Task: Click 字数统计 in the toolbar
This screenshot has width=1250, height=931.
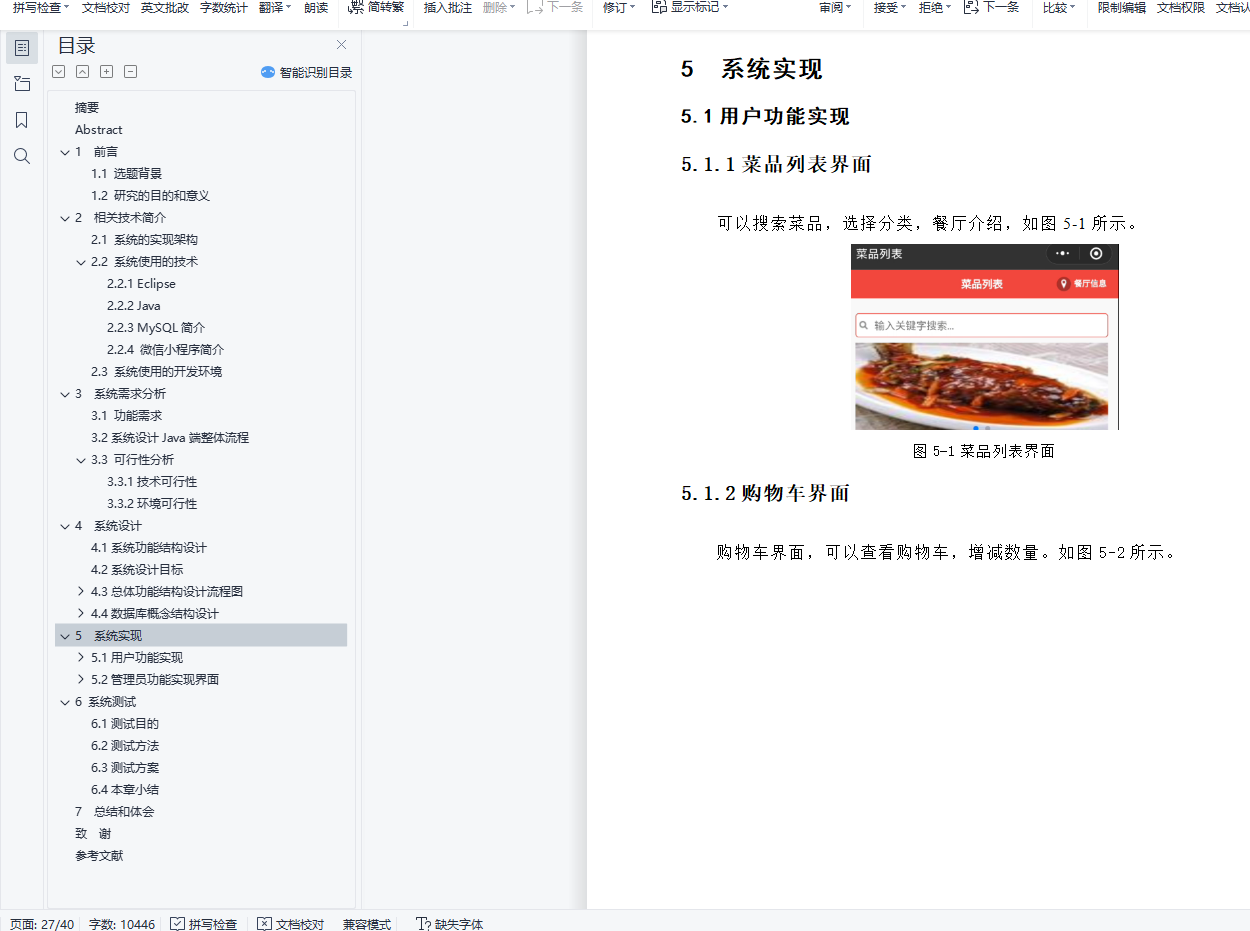Action: tap(223, 7)
